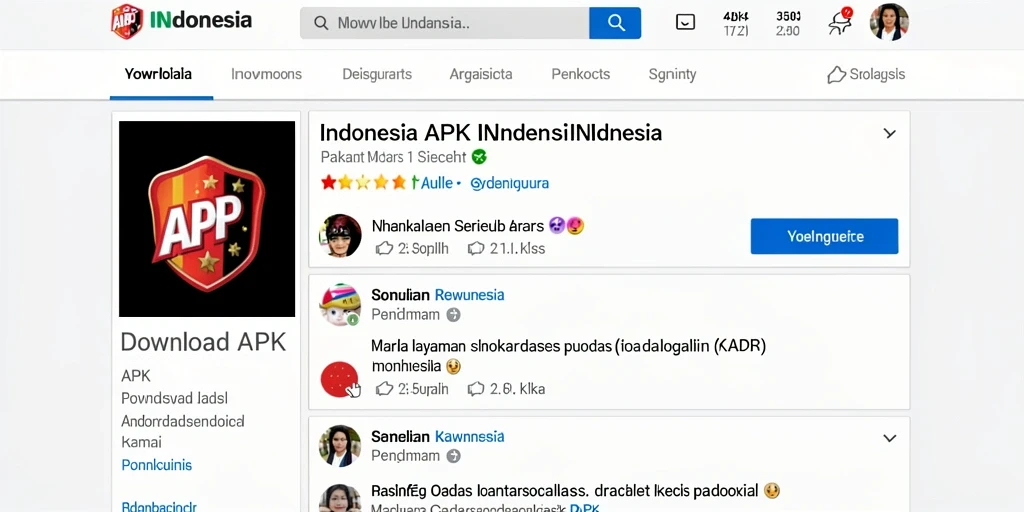1024x512 pixels.
Task: Click Sanelian Kawnnesia user avatar
Action: [340, 446]
